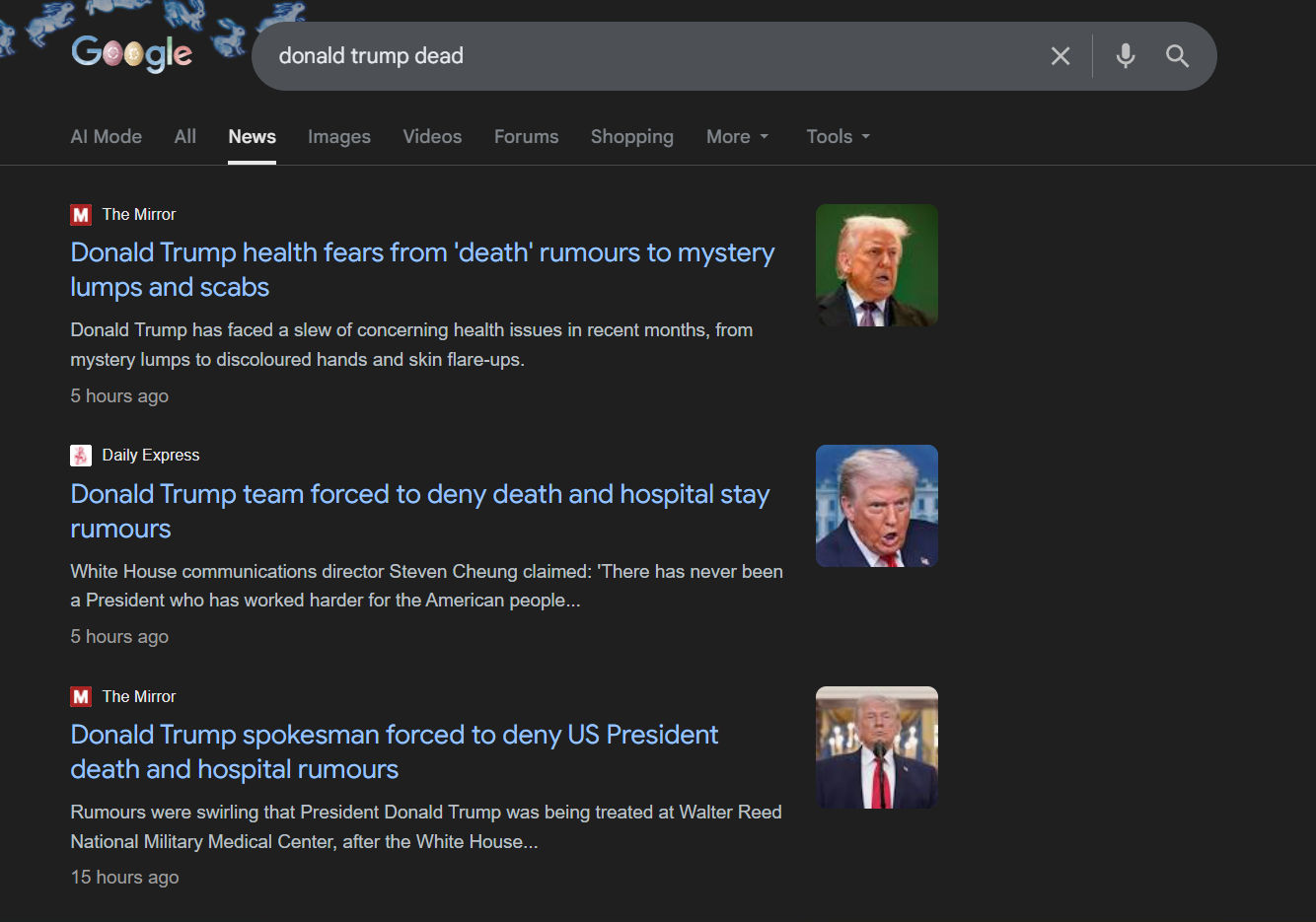Select the Shopping tab

click(631, 137)
